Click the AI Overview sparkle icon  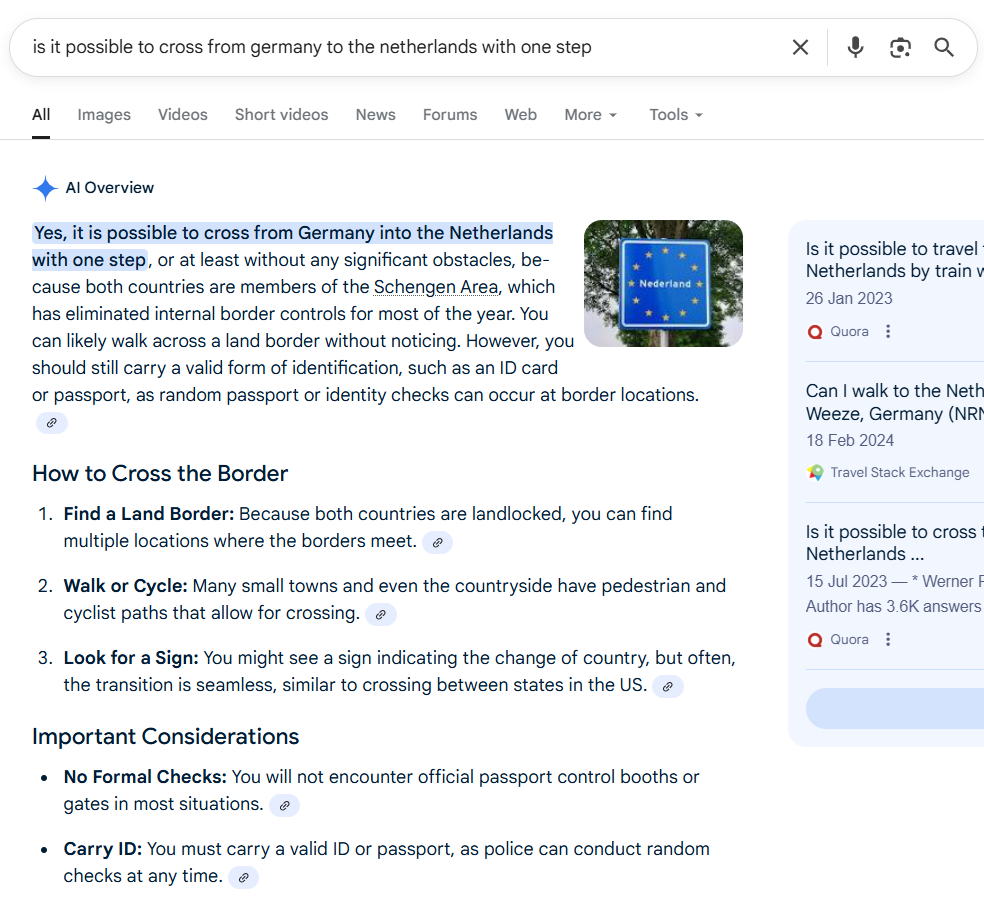pos(45,188)
